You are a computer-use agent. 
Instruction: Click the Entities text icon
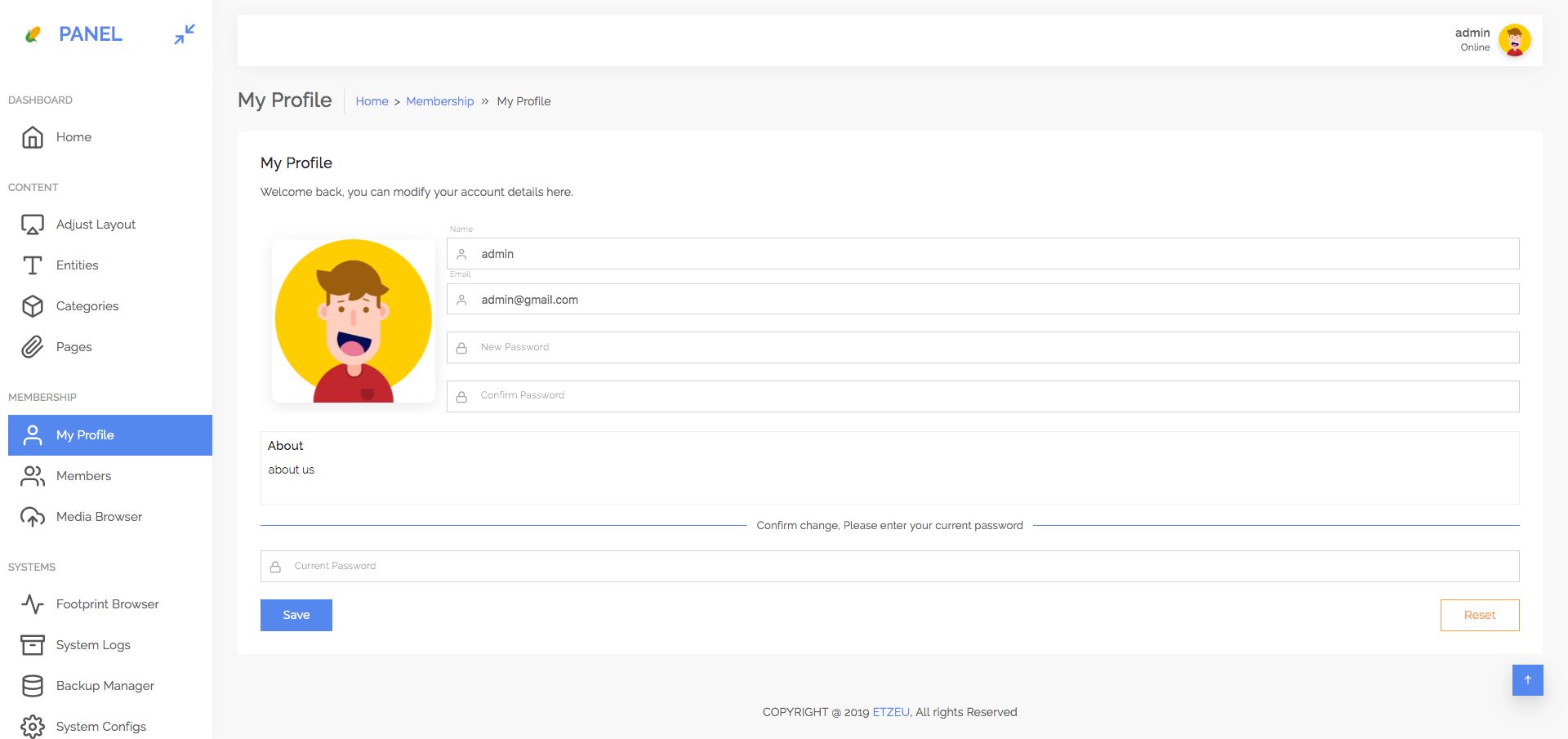click(x=33, y=265)
